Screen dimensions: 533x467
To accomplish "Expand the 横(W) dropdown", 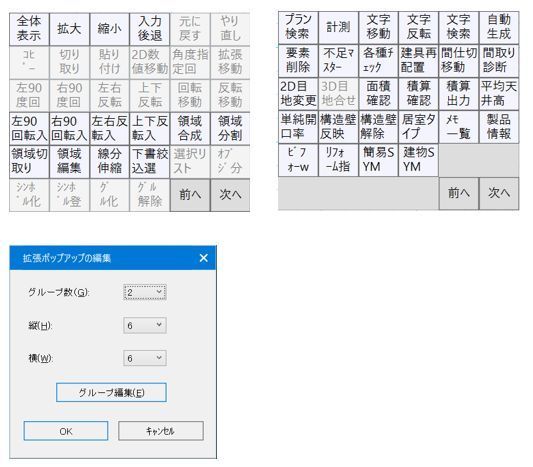I will (145, 358).
